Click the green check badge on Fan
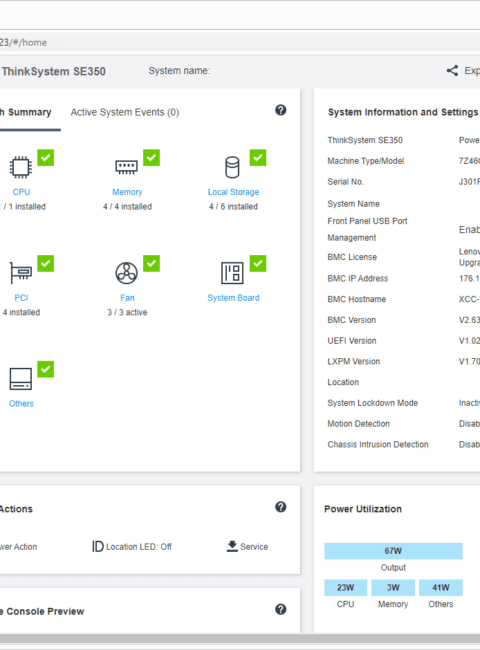This screenshot has height=650, width=480. coord(151,263)
